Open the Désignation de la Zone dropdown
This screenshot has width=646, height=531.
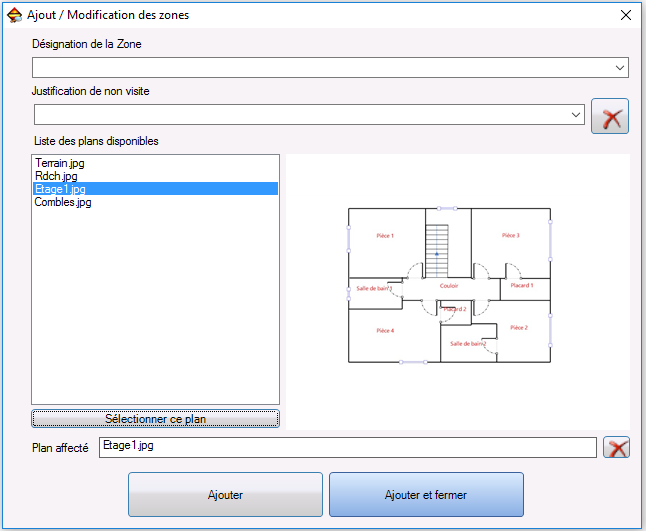pos(620,68)
